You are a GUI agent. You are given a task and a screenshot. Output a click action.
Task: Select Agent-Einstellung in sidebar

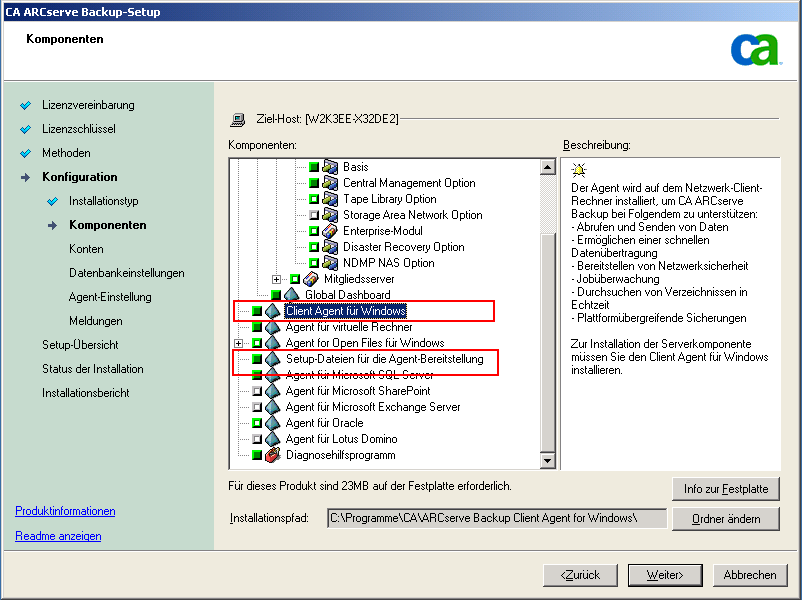coord(110,297)
